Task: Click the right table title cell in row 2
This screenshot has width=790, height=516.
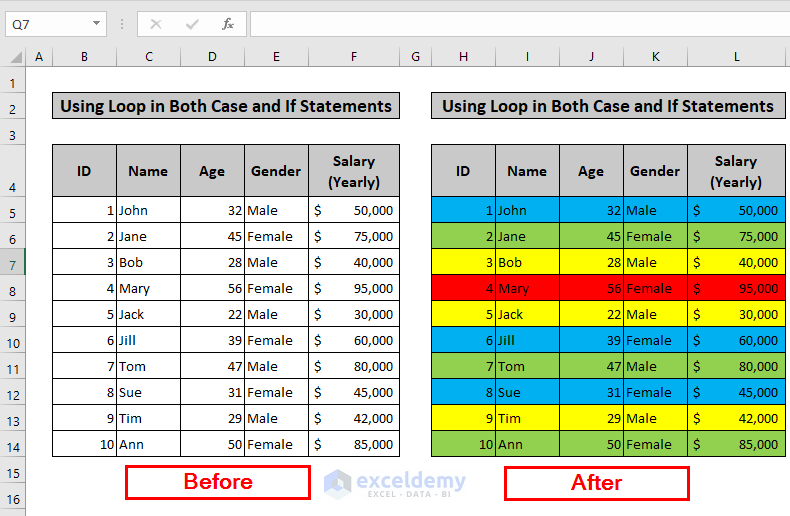Action: [x=608, y=106]
